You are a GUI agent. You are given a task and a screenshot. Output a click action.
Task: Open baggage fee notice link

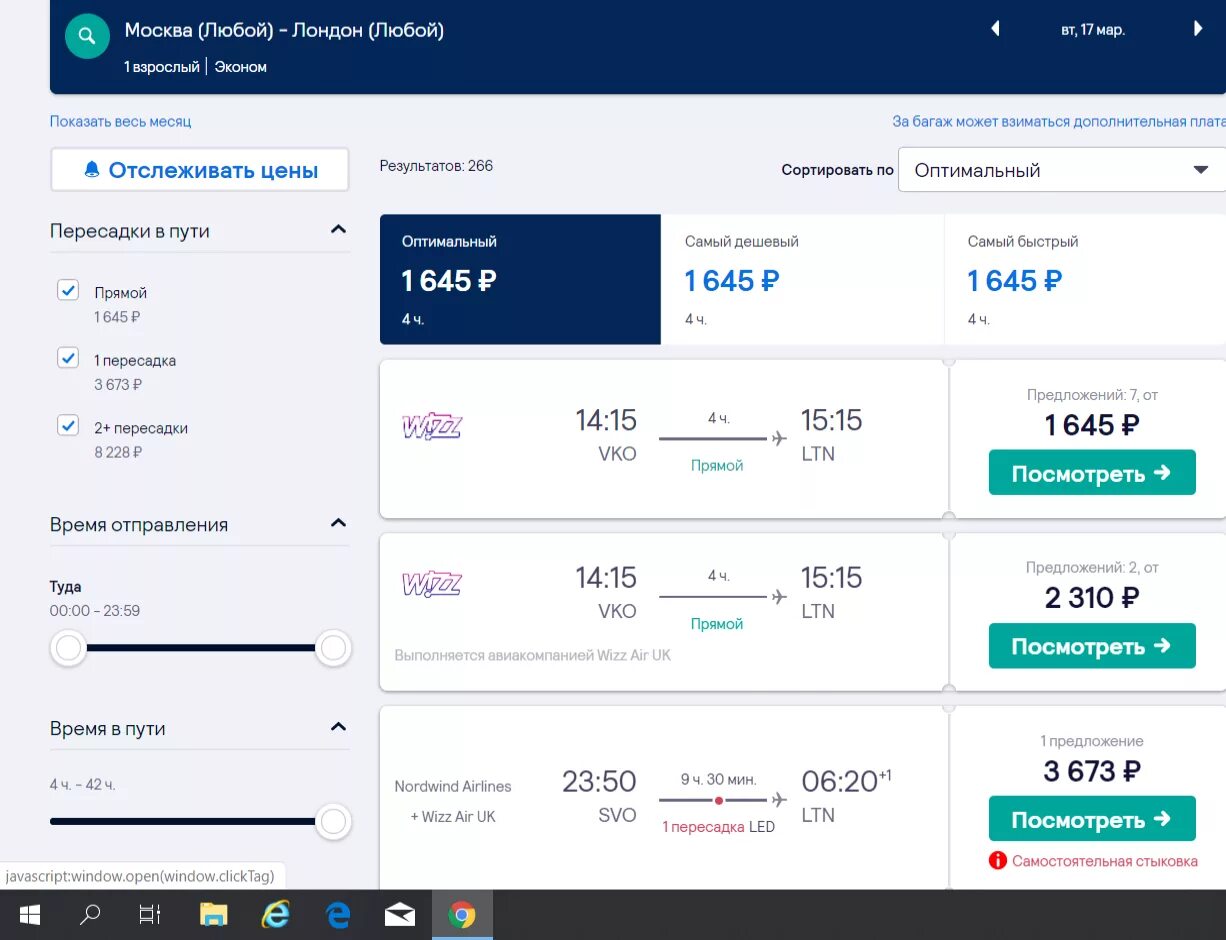coord(1059,121)
